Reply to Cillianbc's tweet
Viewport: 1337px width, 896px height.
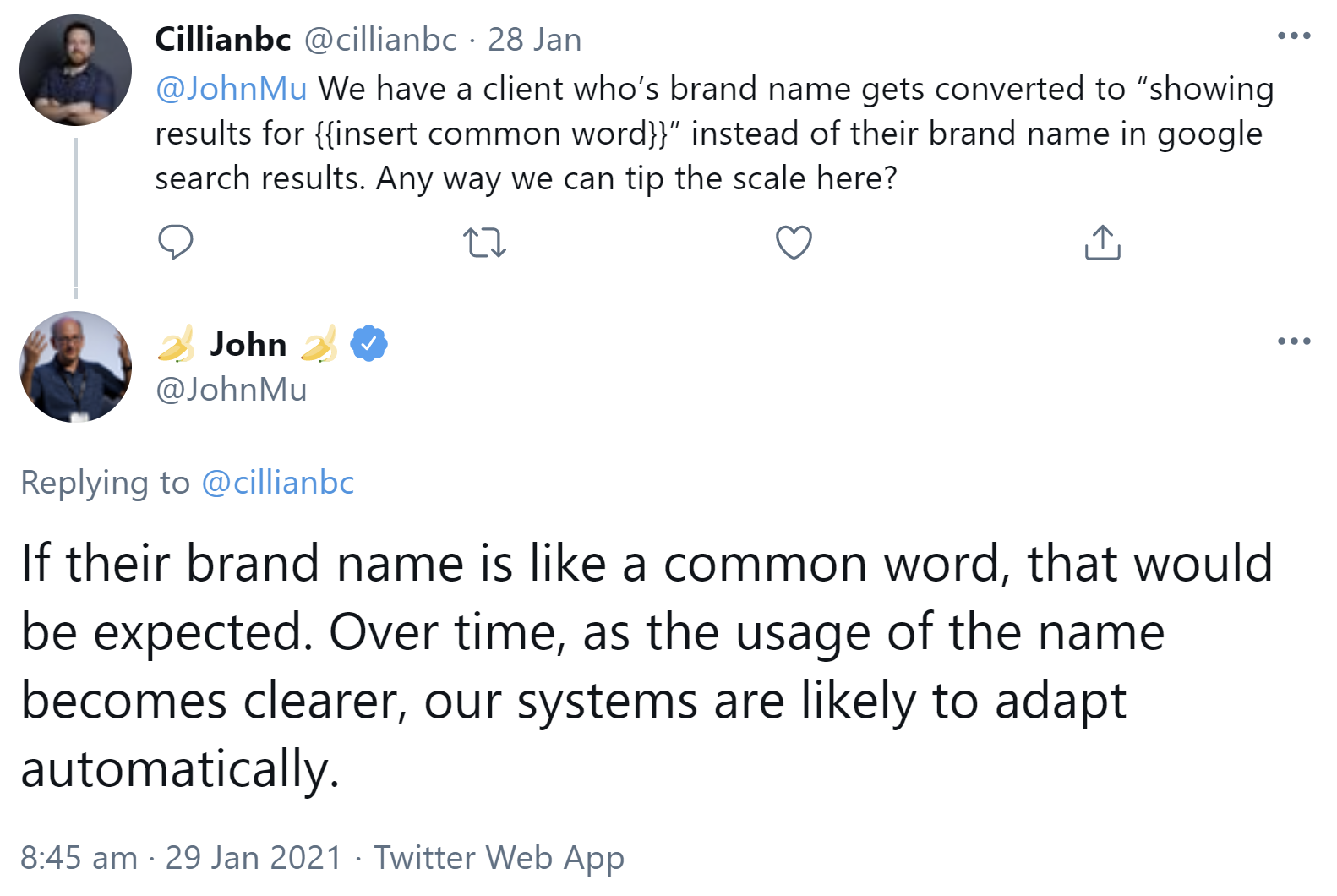(x=176, y=243)
